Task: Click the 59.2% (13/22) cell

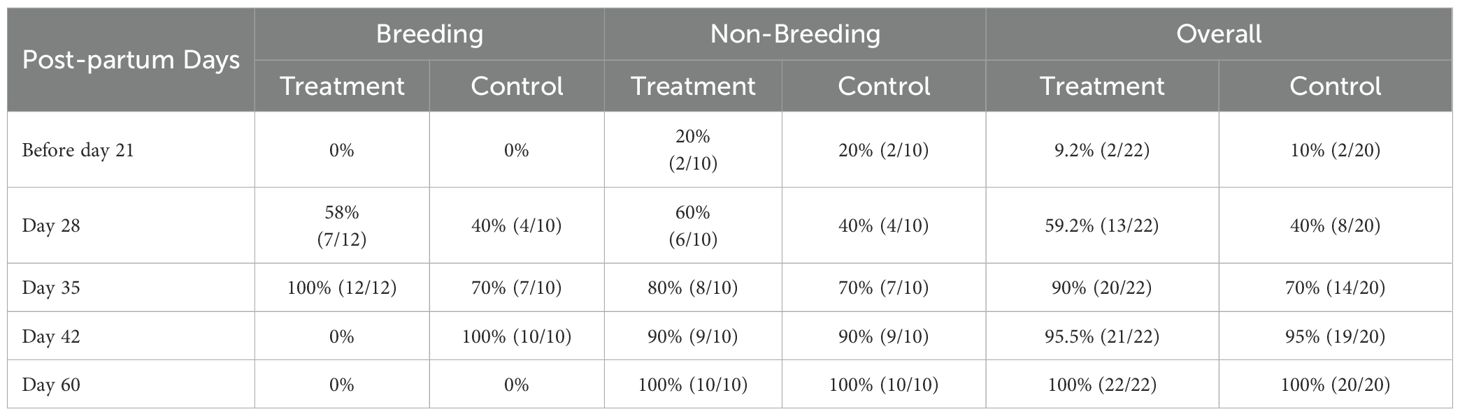Action: [x=1102, y=226]
